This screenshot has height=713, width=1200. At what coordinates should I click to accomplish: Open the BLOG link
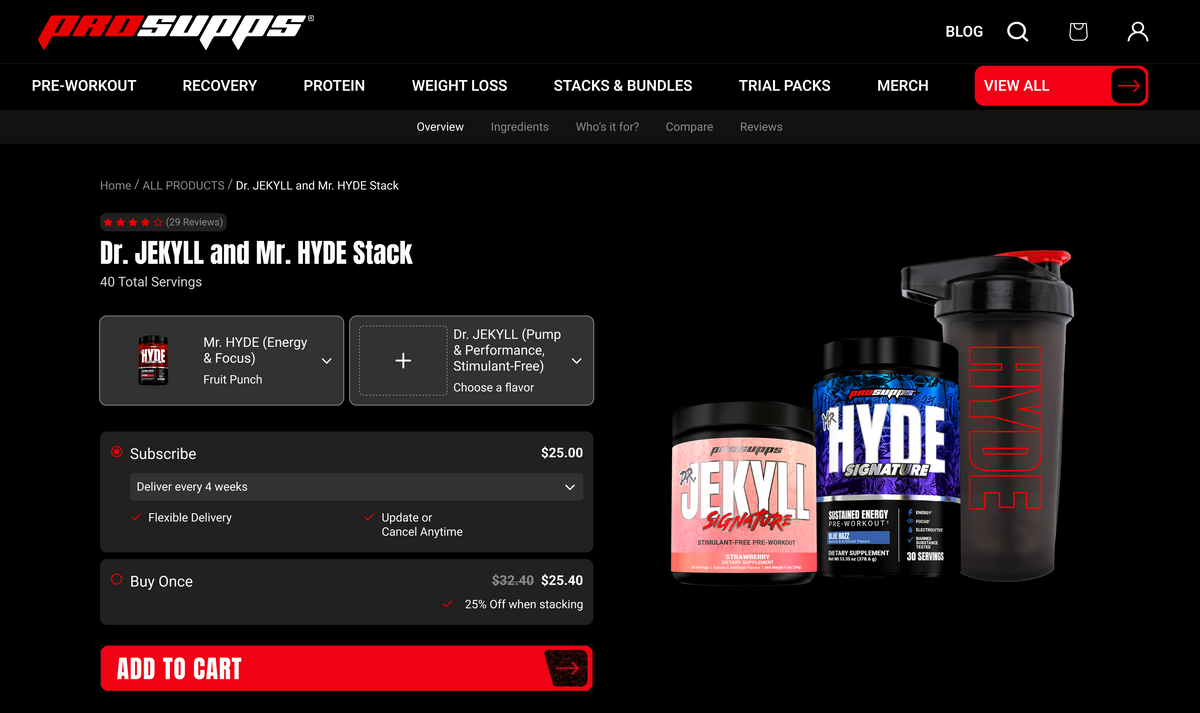tap(964, 32)
